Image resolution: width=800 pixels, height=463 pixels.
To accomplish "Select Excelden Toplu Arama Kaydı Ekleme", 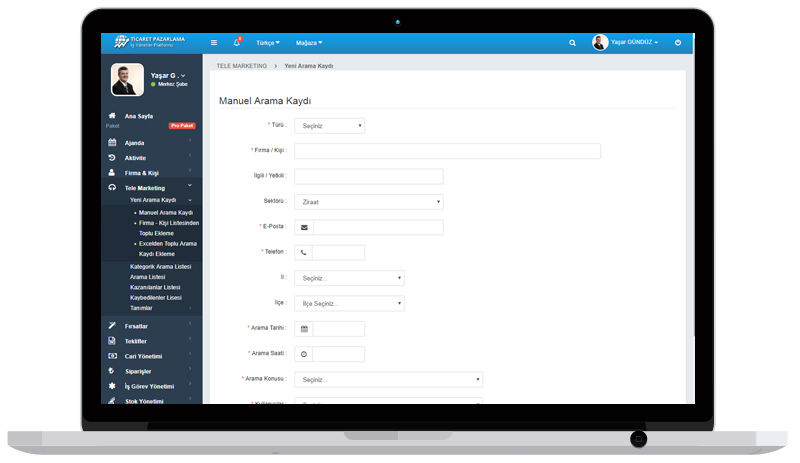I will [168, 249].
